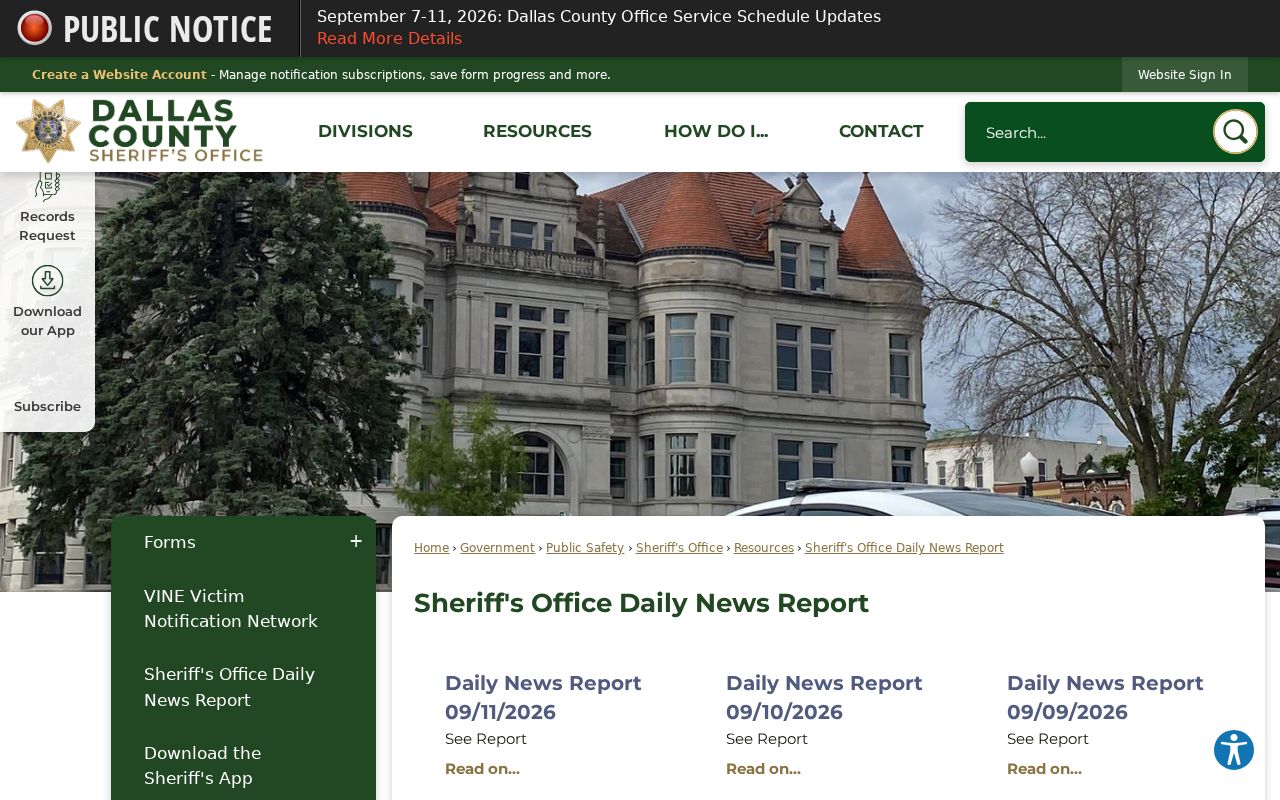Open Sheriff's Office Daily News Report sidebar link
Viewport: 1280px width, 800px height.
[x=229, y=687]
